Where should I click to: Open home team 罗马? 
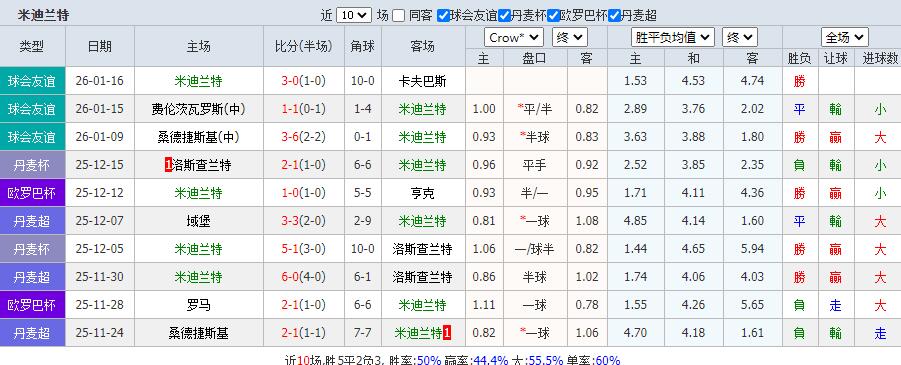[x=198, y=305]
